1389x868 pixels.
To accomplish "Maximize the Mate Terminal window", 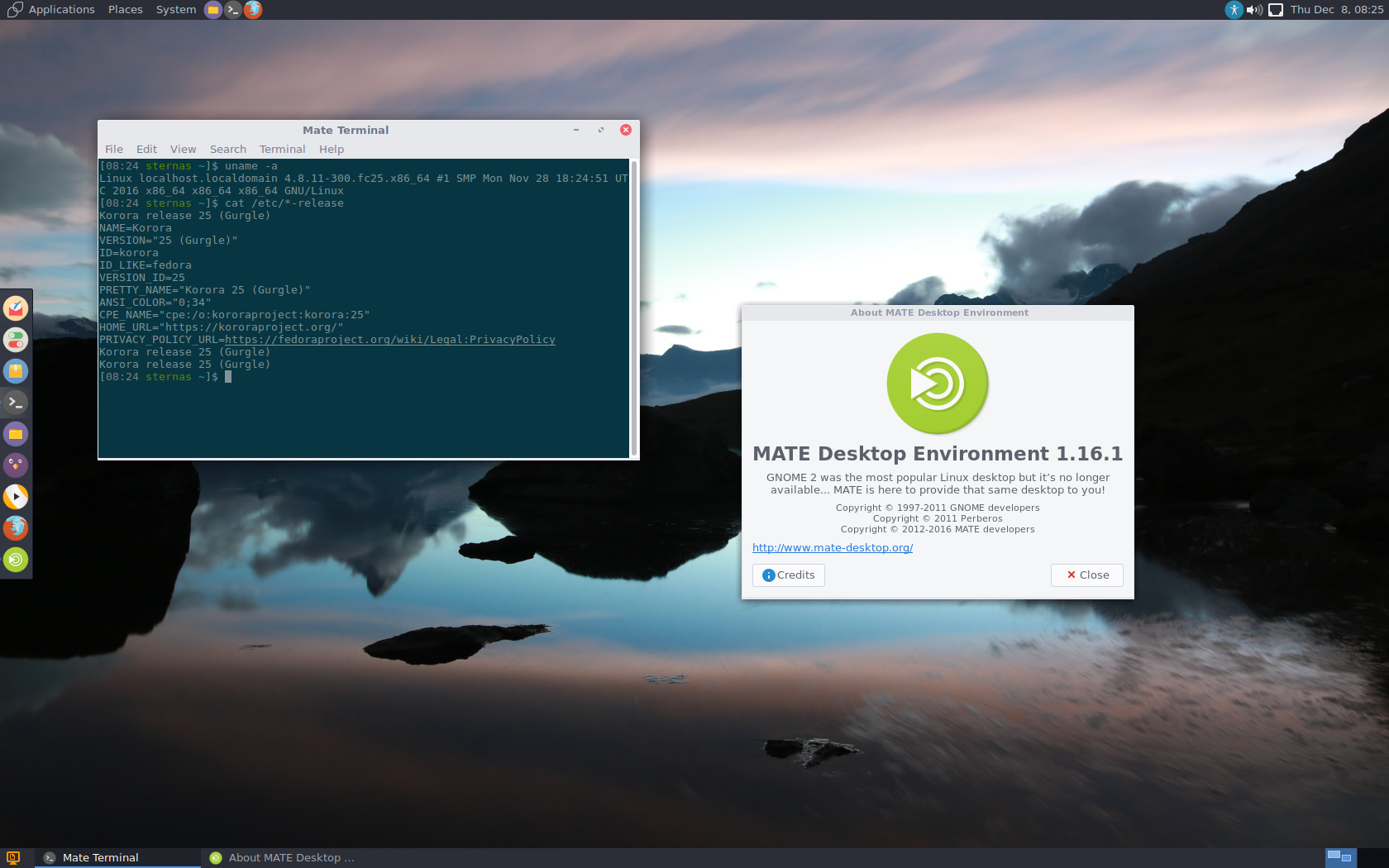I will point(601,130).
